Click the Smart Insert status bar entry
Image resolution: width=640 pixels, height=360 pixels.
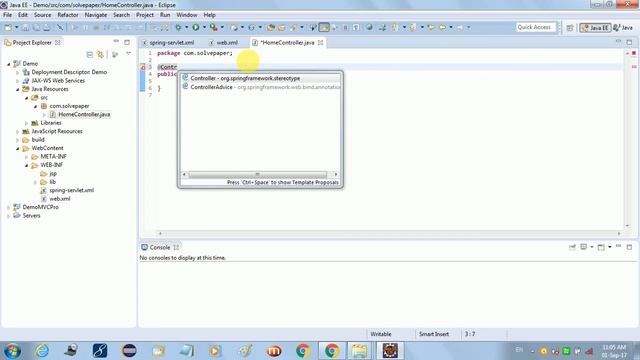click(x=433, y=334)
